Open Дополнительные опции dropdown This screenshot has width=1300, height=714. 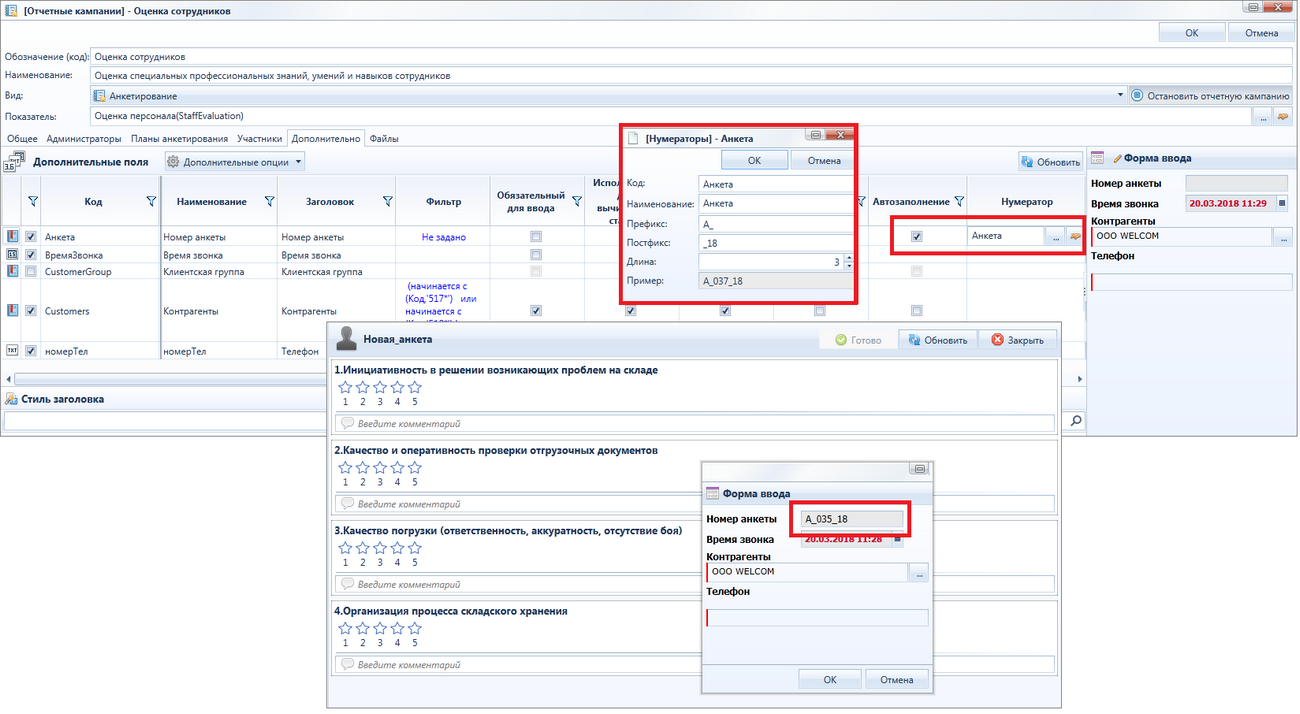pyautogui.click(x=234, y=161)
